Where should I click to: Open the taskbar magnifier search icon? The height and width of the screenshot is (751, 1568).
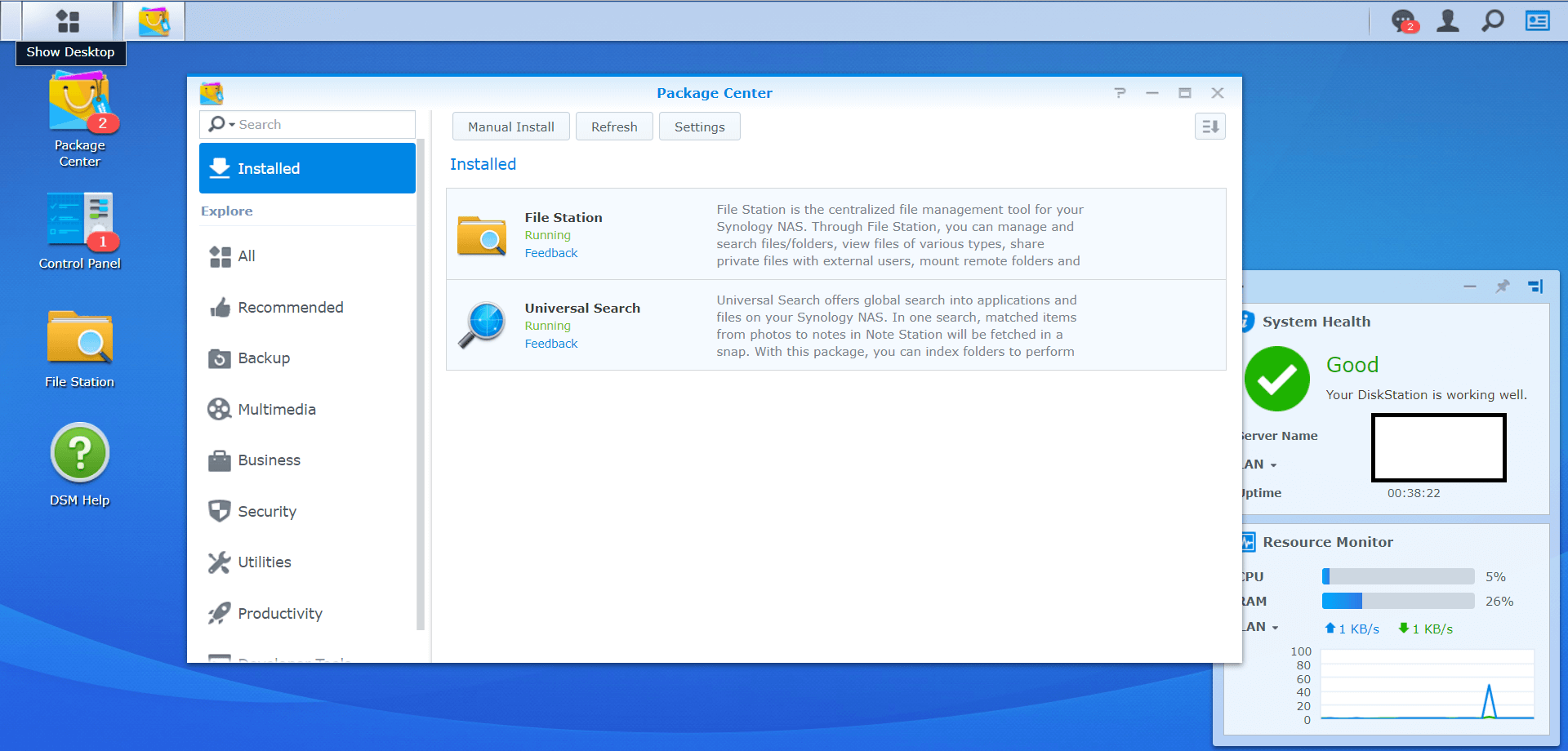click(x=1493, y=20)
